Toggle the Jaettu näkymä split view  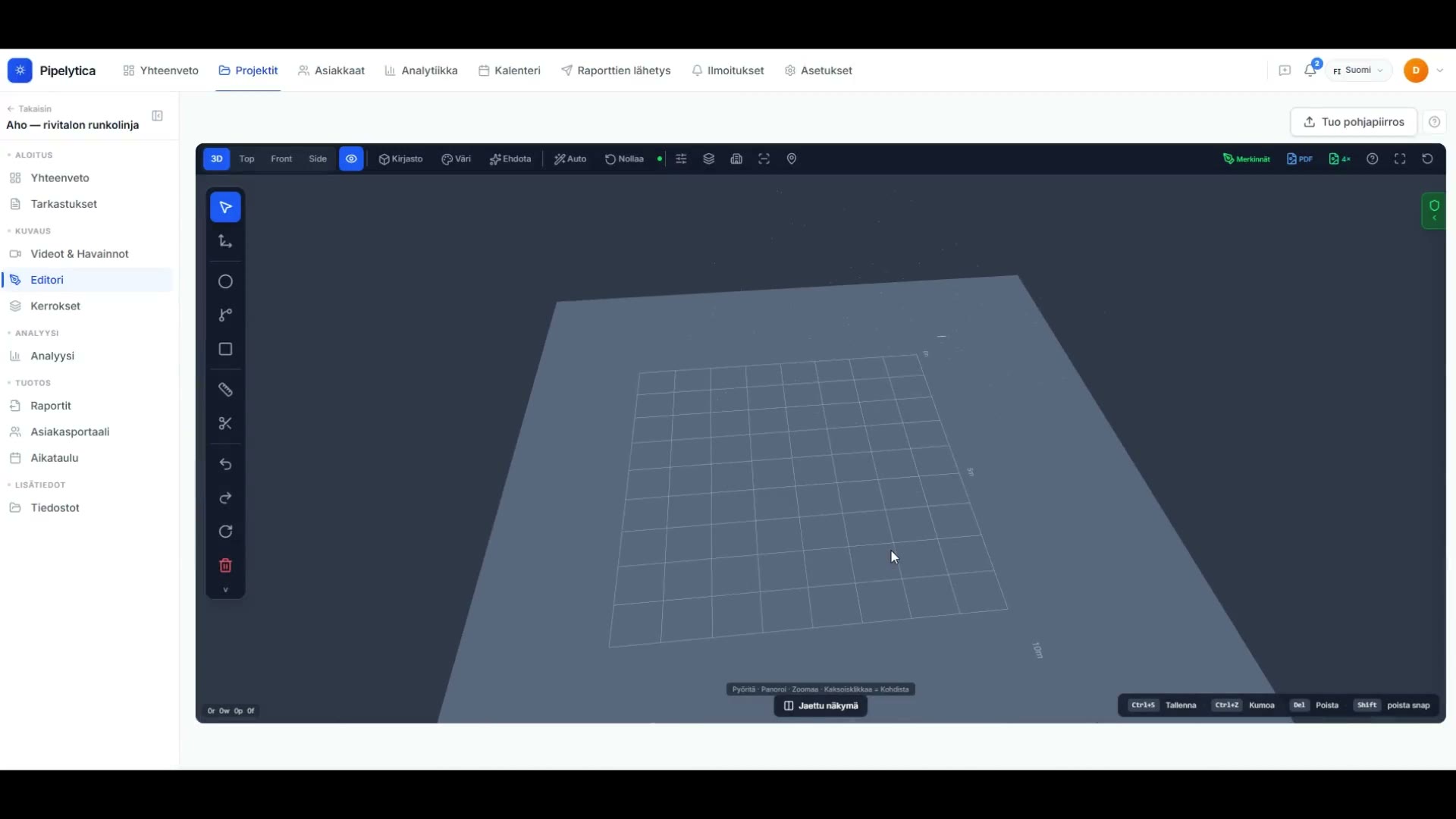pyautogui.click(x=821, y=706)
